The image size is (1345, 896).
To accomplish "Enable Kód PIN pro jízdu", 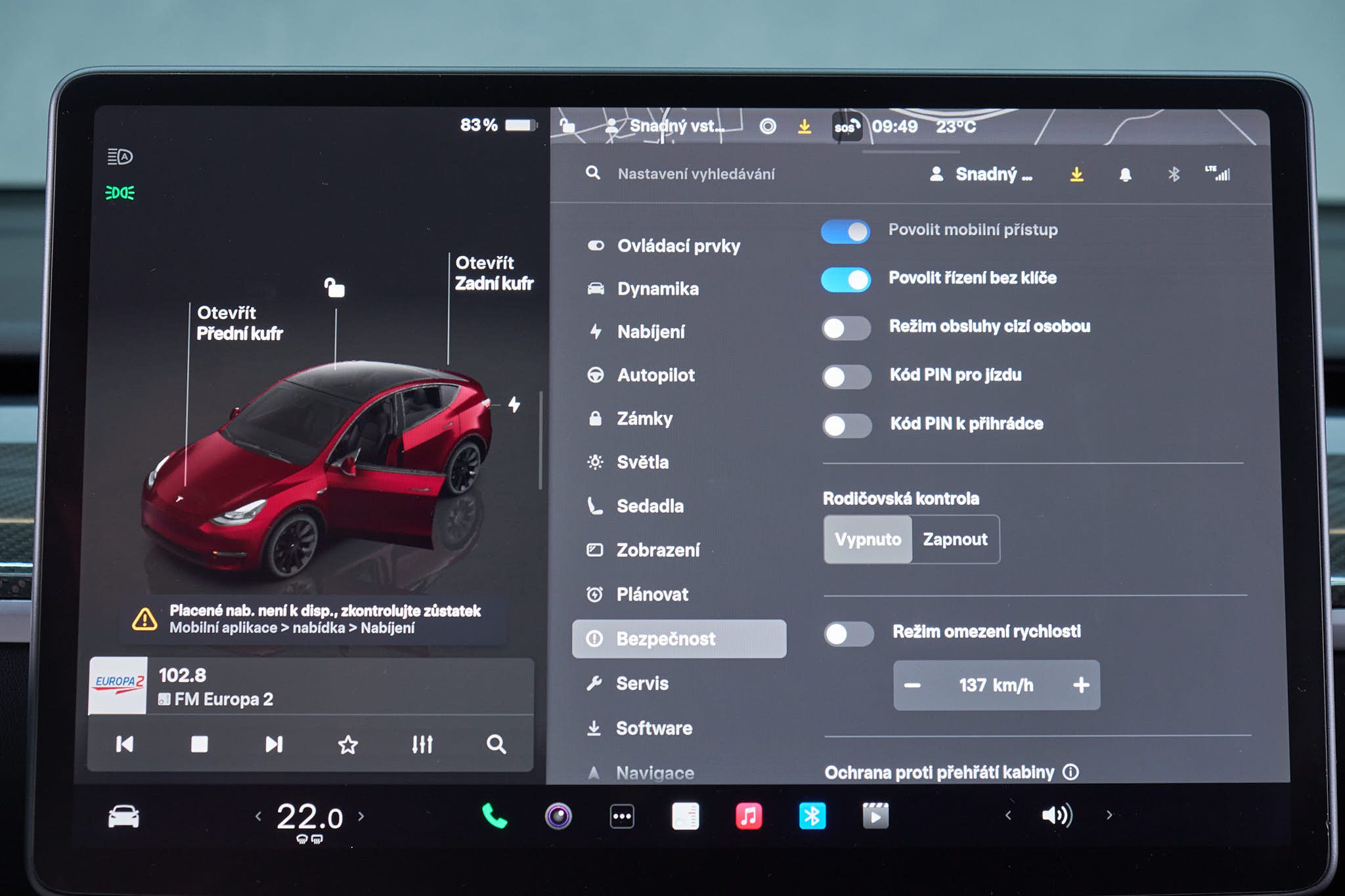I will (x=847, y=377).
